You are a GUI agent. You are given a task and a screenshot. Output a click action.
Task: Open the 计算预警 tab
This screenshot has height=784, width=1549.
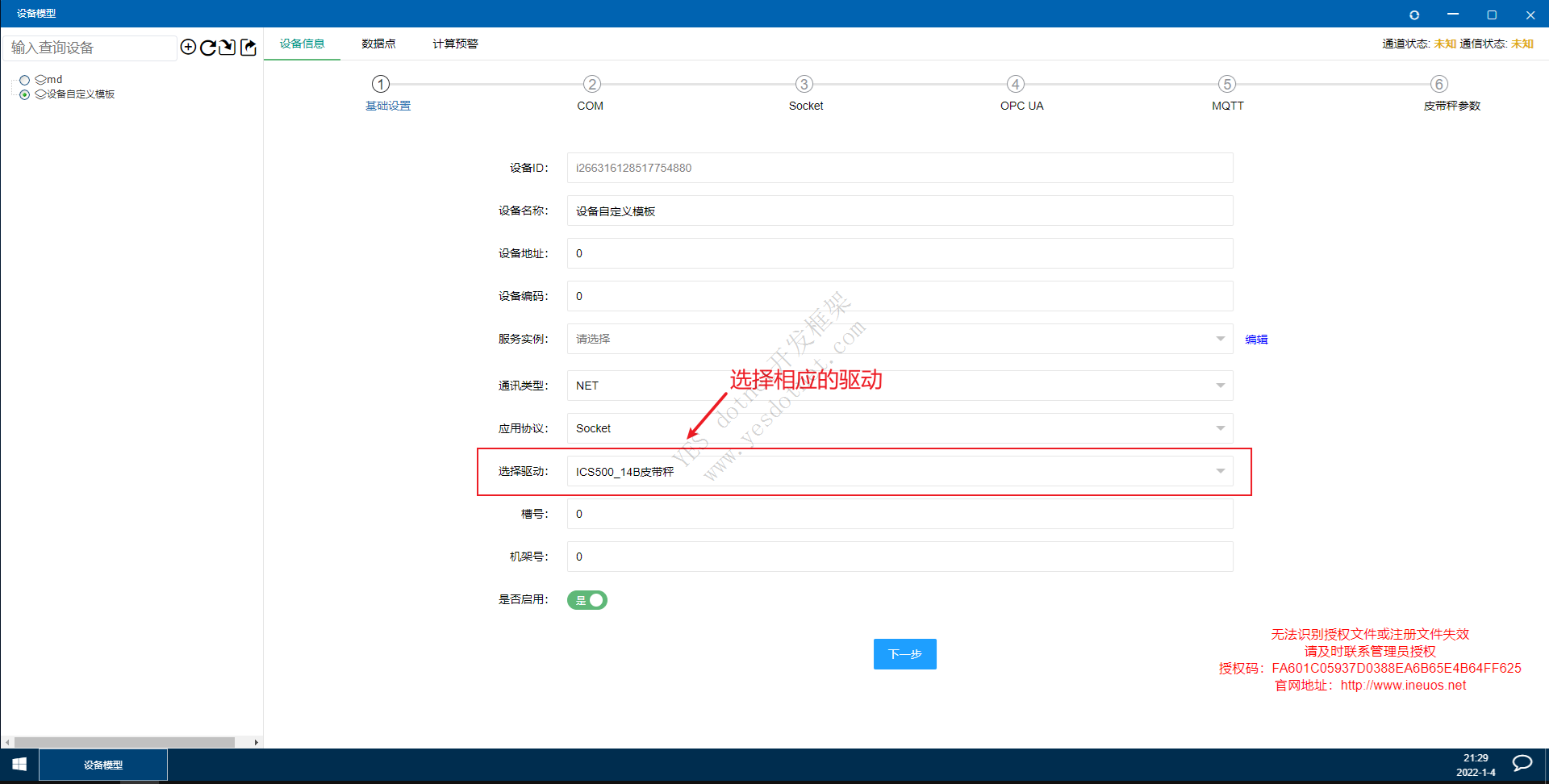455,44
